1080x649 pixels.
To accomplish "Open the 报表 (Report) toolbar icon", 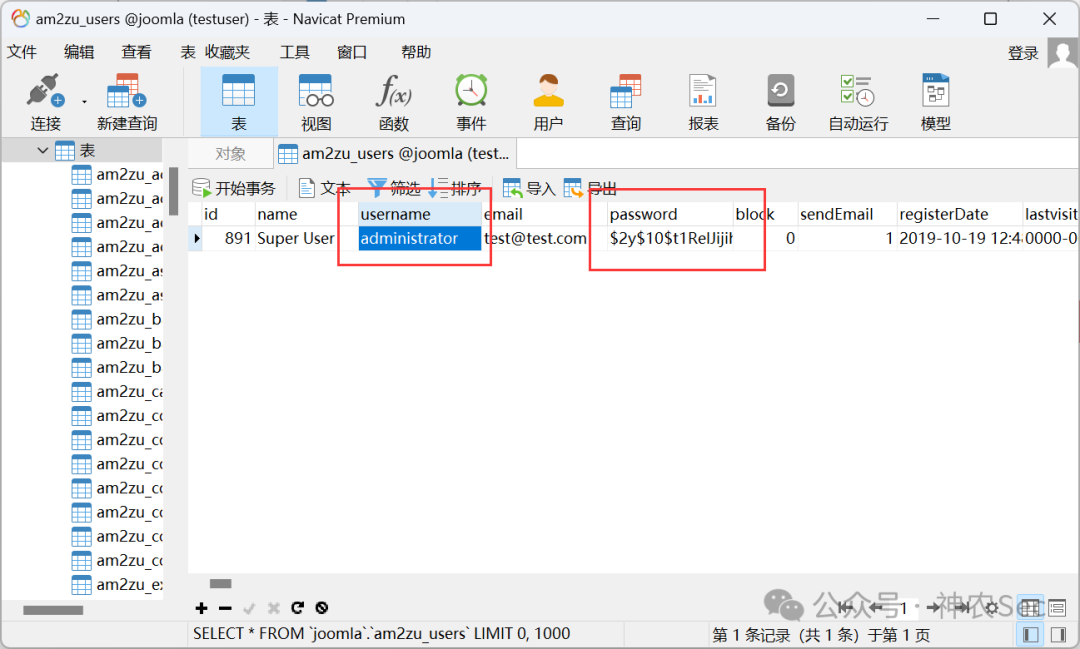I will (x=703, y=90).
